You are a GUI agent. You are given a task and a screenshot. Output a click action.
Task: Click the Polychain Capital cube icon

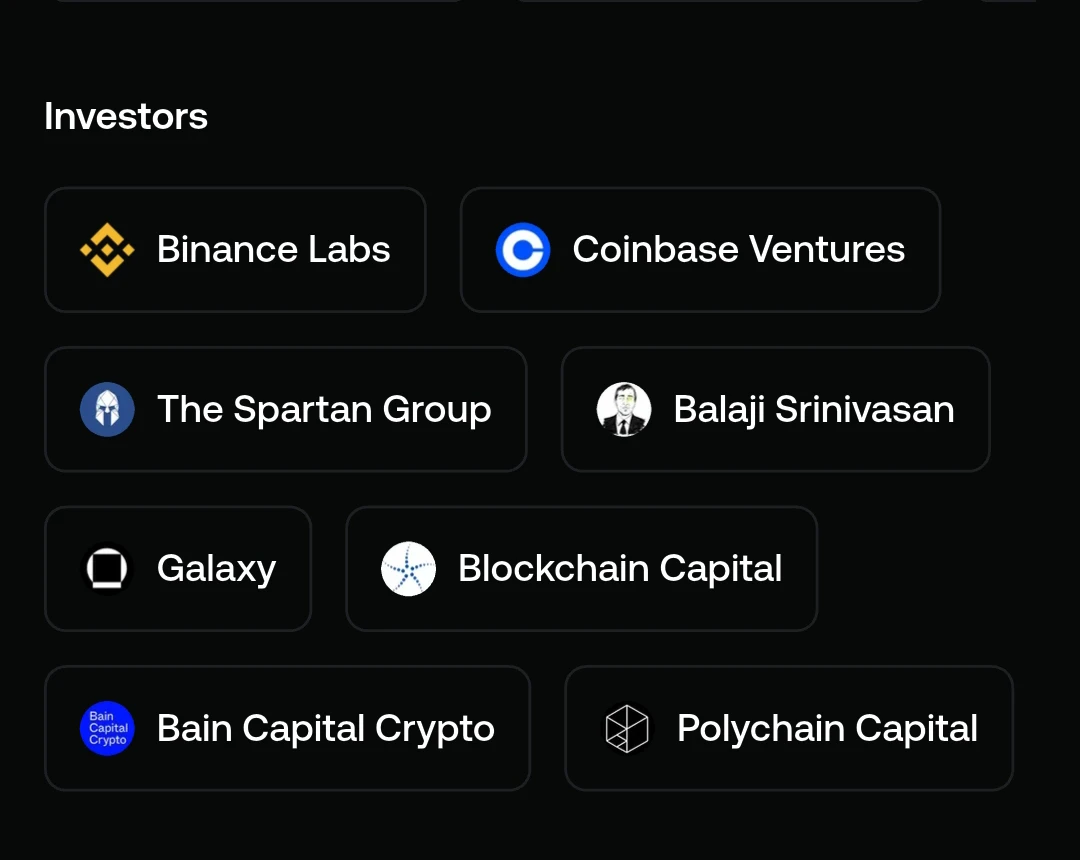(627, 728)
